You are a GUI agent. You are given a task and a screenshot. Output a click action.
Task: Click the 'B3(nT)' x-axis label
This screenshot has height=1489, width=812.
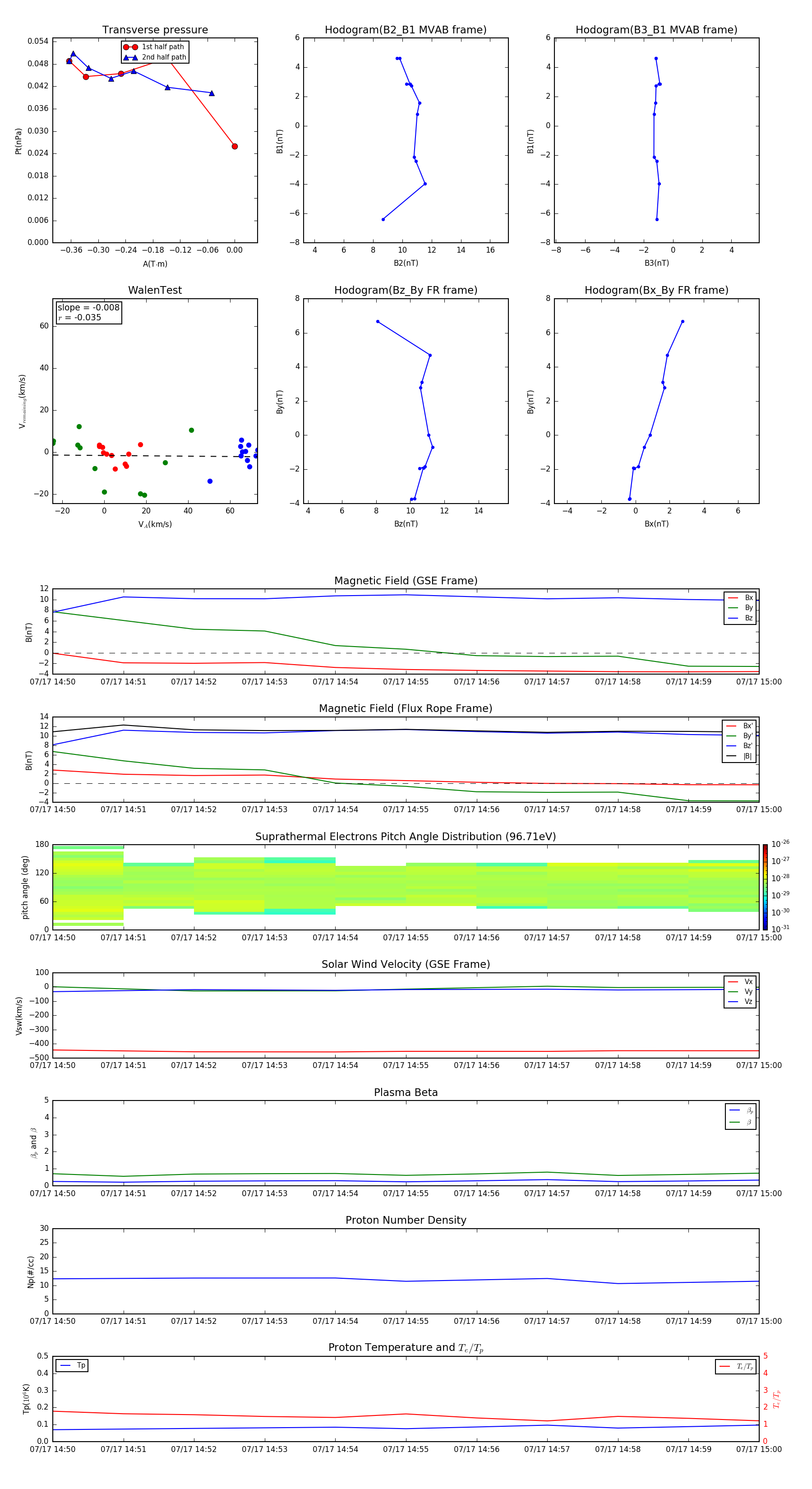(x=656, y=263)
